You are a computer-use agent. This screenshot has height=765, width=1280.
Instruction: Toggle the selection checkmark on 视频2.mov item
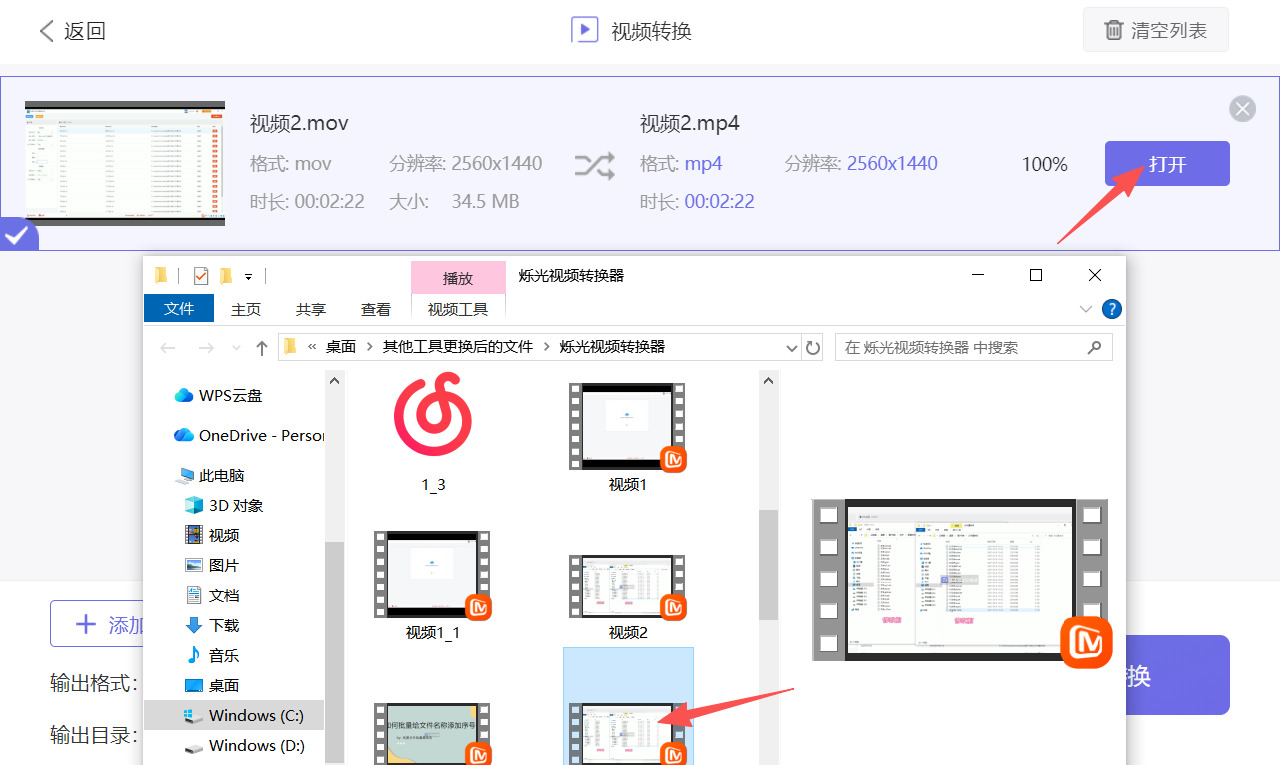tap(16, 236)
